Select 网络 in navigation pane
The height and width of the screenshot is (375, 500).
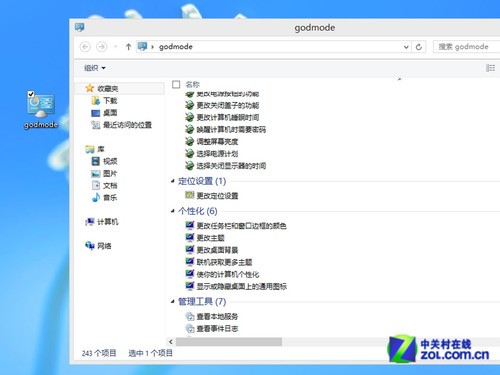tap(104, 246)
